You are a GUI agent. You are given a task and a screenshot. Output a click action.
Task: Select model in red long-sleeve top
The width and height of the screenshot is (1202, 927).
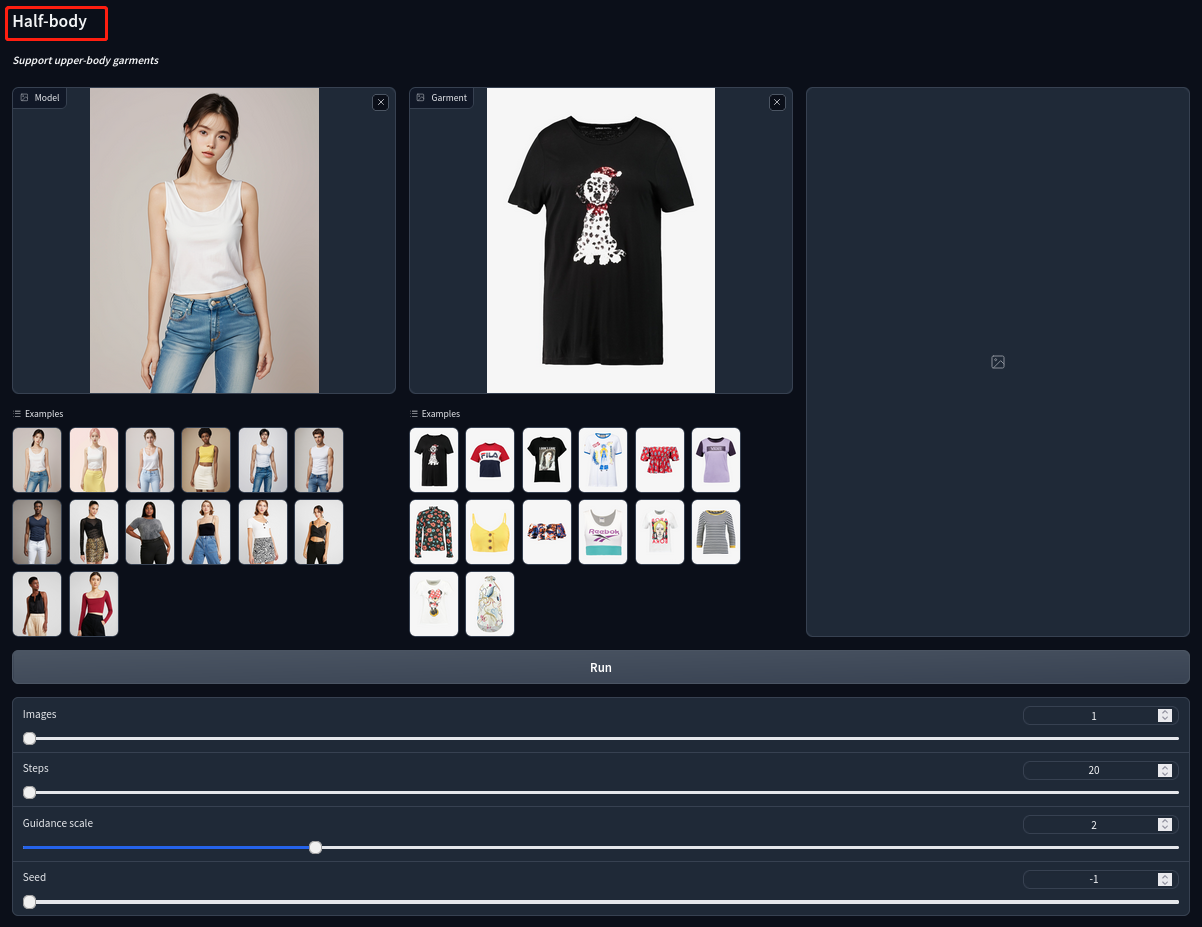coord(94,604)
